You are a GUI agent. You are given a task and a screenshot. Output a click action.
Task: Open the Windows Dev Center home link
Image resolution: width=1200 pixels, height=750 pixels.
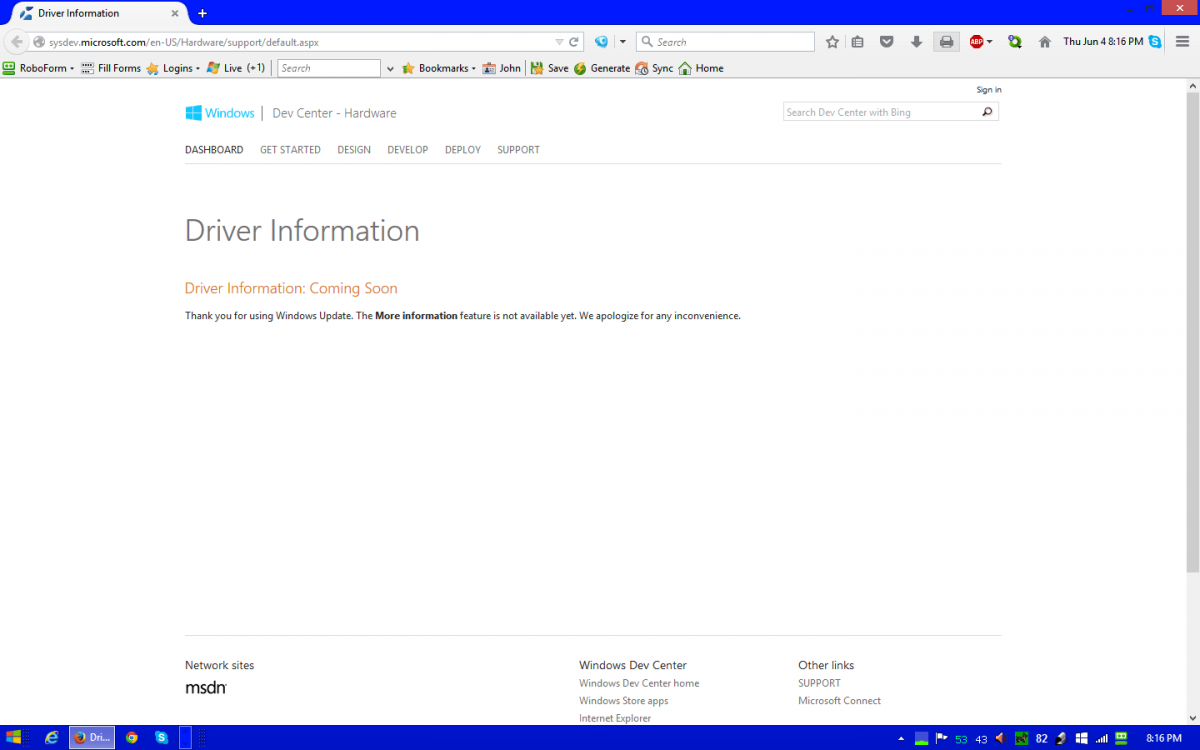pos(639,683)
